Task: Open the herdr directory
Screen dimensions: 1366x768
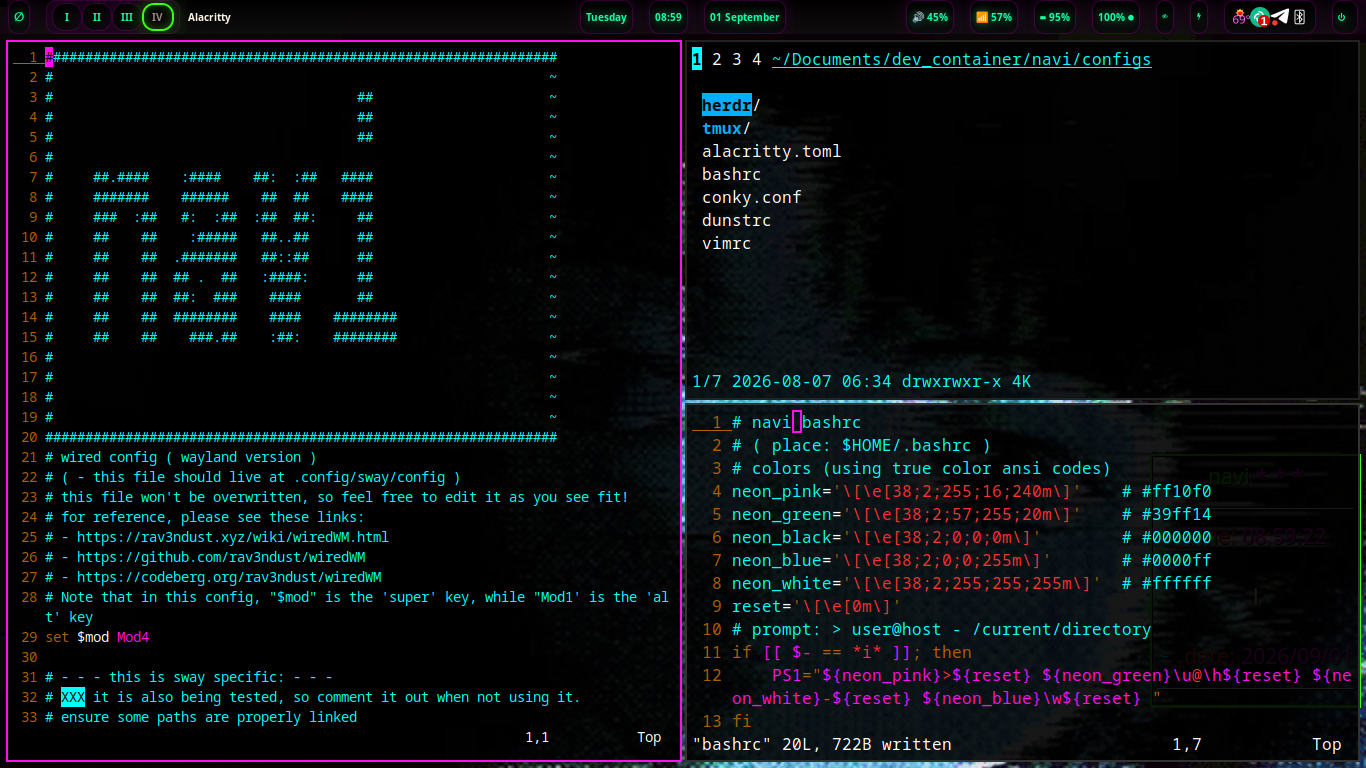Action: [731, 105]
